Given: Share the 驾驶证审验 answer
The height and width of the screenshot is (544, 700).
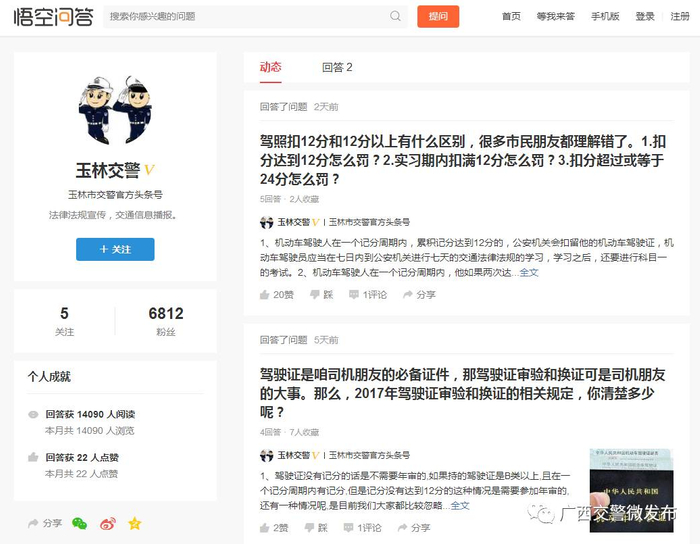Looking at the screenshot, I should click(x=414, y=528).
